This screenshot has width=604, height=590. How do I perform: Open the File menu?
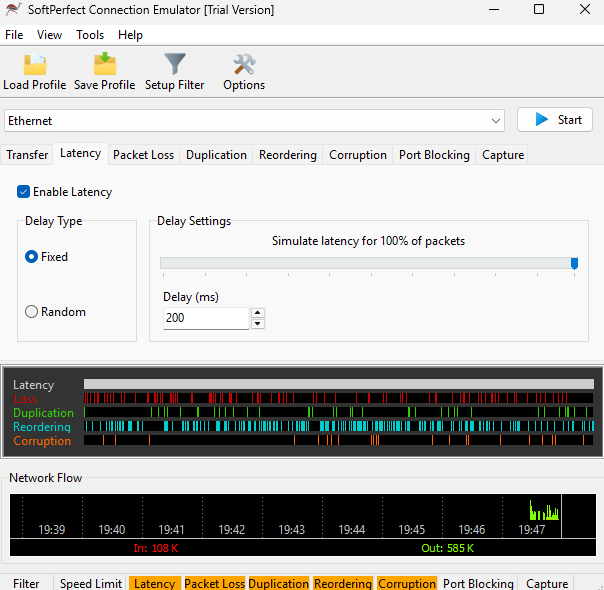point(14,35)
